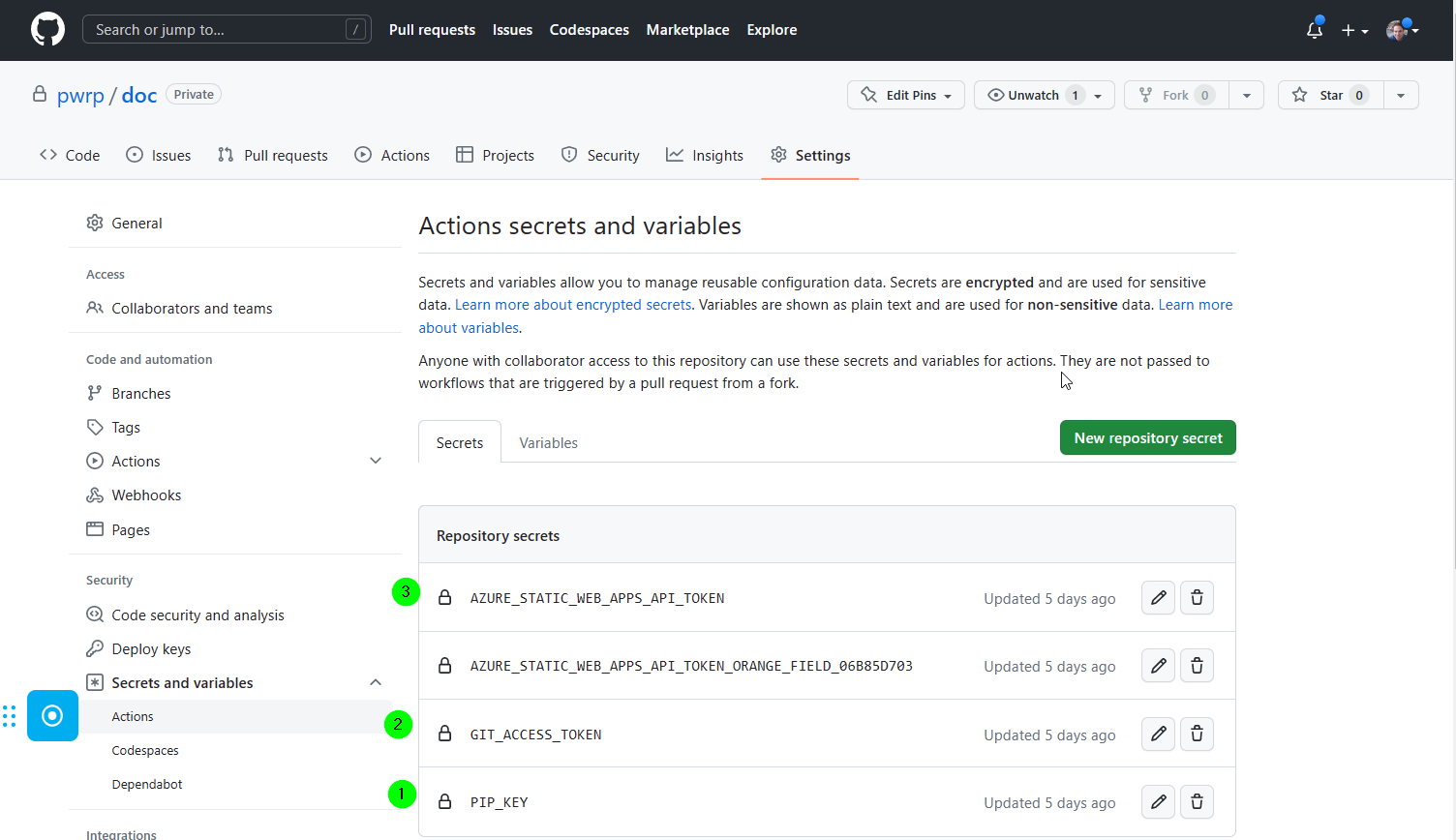This screenshot has height=840, width=1456.
Task: Open the GitHub home logo
Action: pos(47,29)
